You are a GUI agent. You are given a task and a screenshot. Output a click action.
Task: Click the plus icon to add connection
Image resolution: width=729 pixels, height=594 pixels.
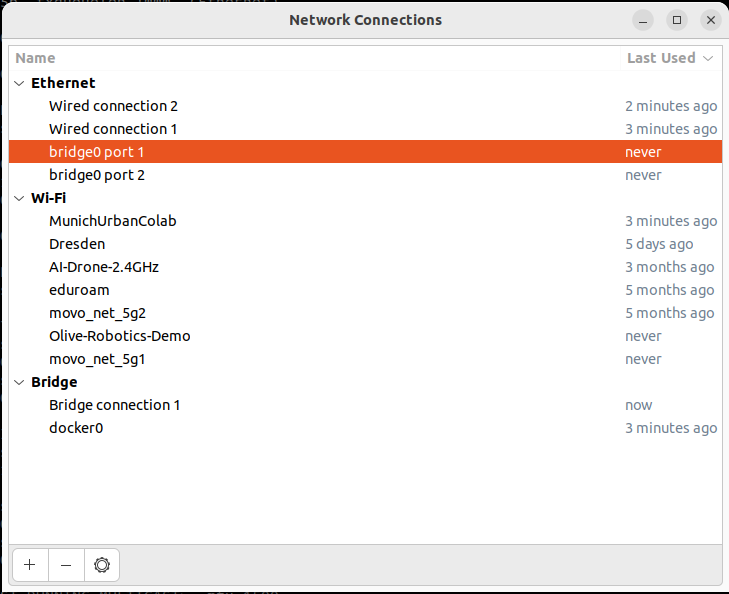click(29, 565)
